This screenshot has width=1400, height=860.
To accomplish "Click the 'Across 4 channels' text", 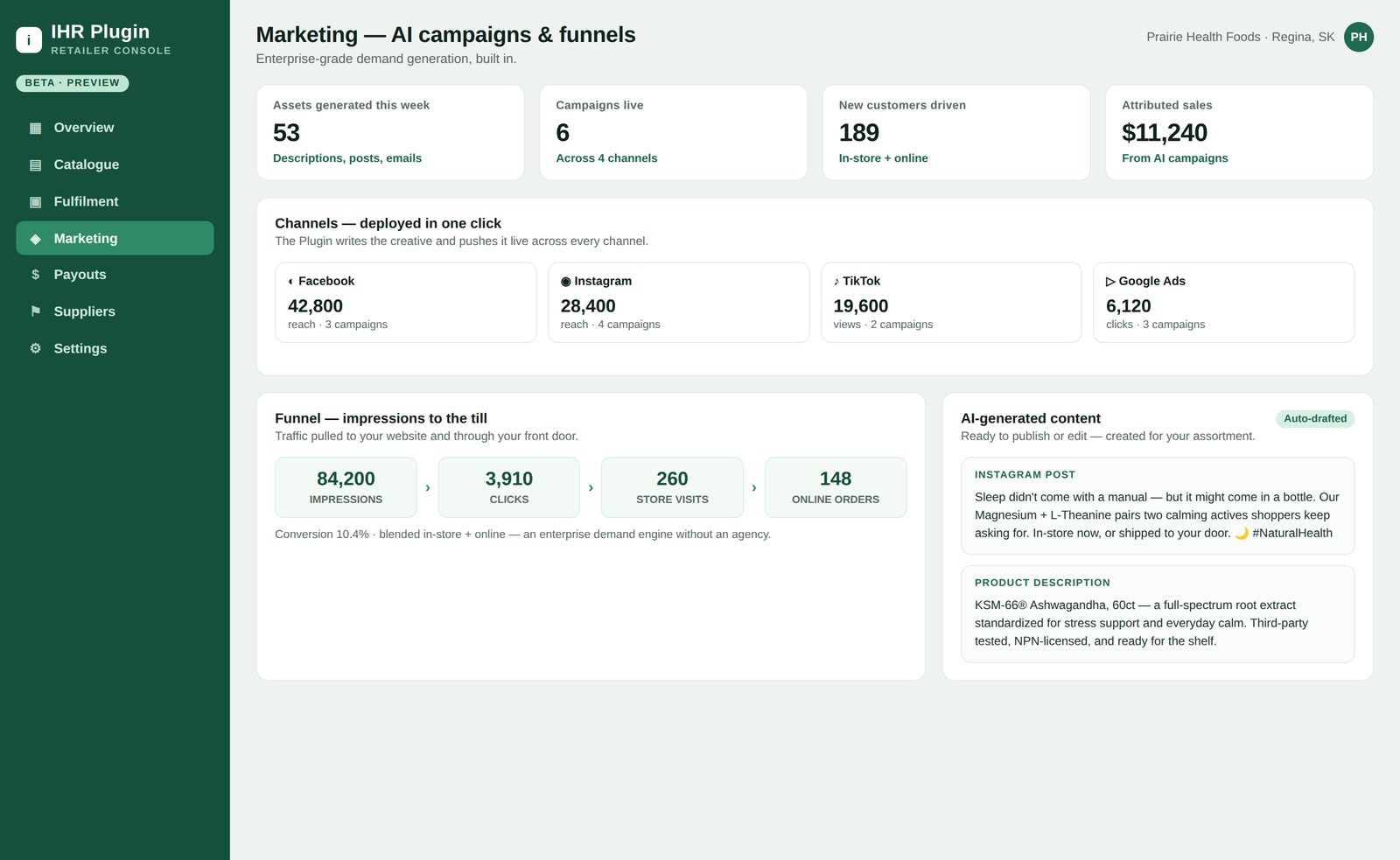I will click(x=606, y=158).
